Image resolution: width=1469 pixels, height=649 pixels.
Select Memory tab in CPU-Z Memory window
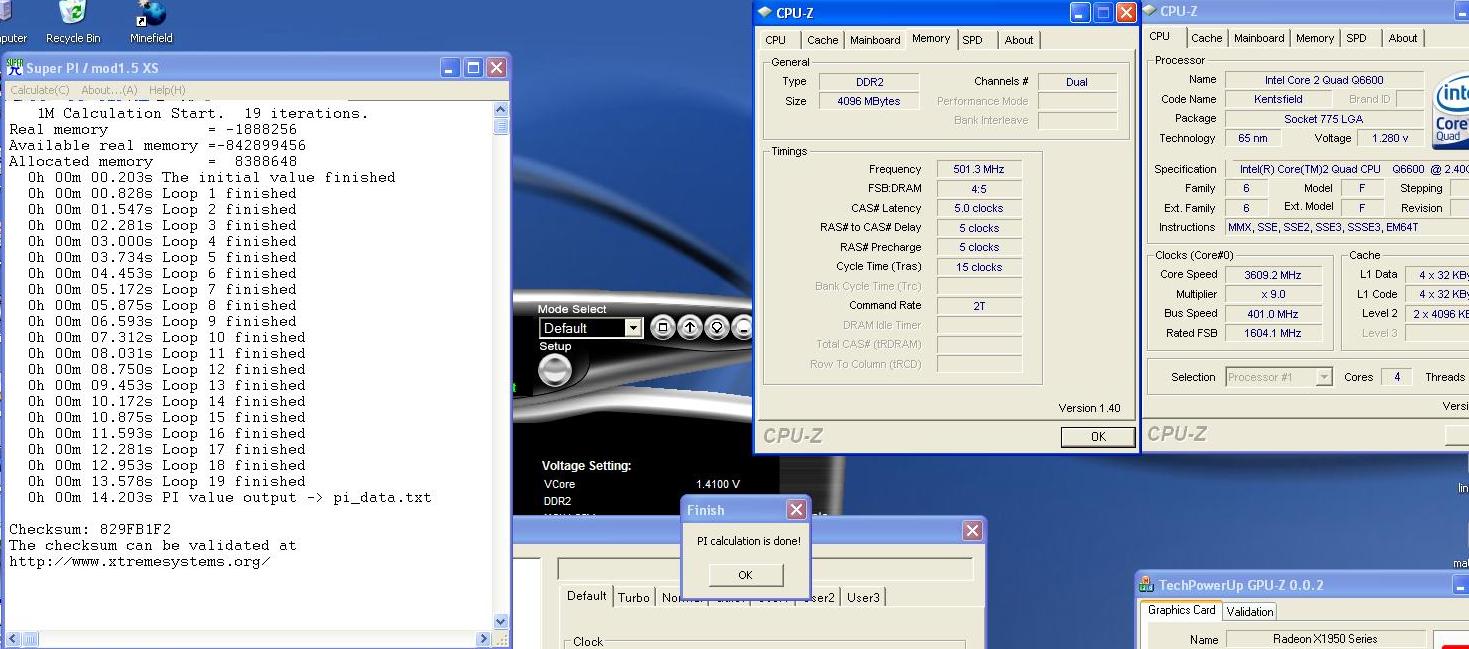click(x=931, y=39)
